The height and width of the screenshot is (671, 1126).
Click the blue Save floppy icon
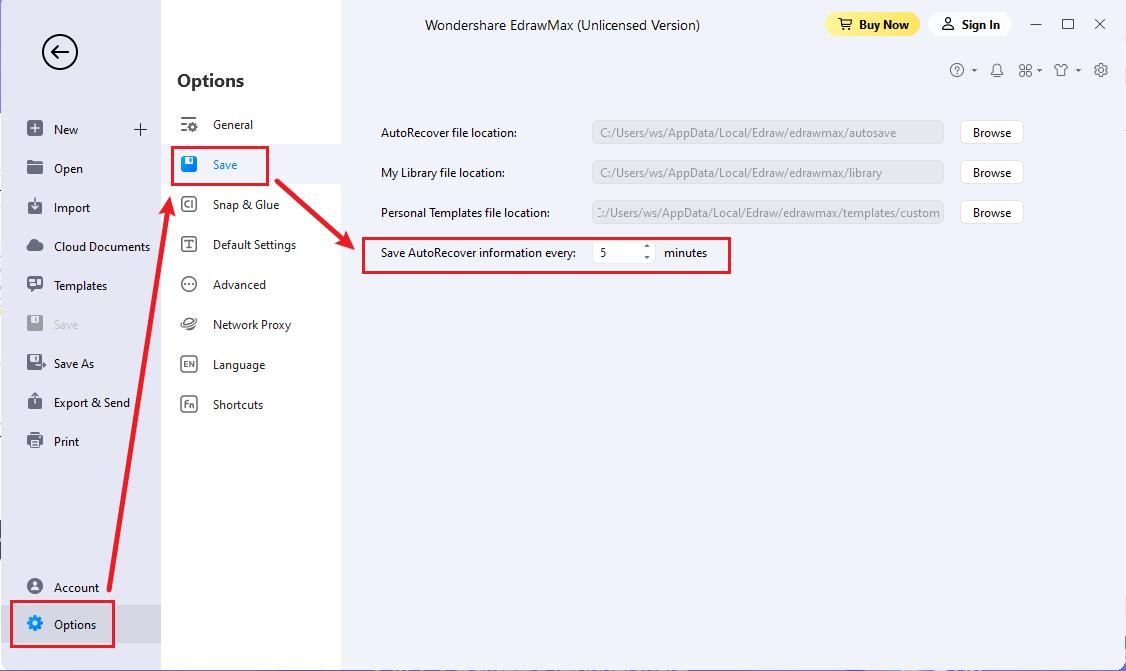[x=189, y=164]
